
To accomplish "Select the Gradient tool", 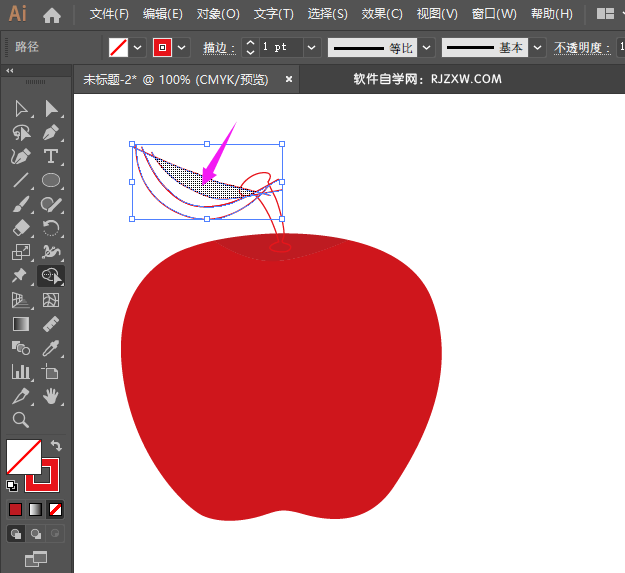I will point(21,324).
